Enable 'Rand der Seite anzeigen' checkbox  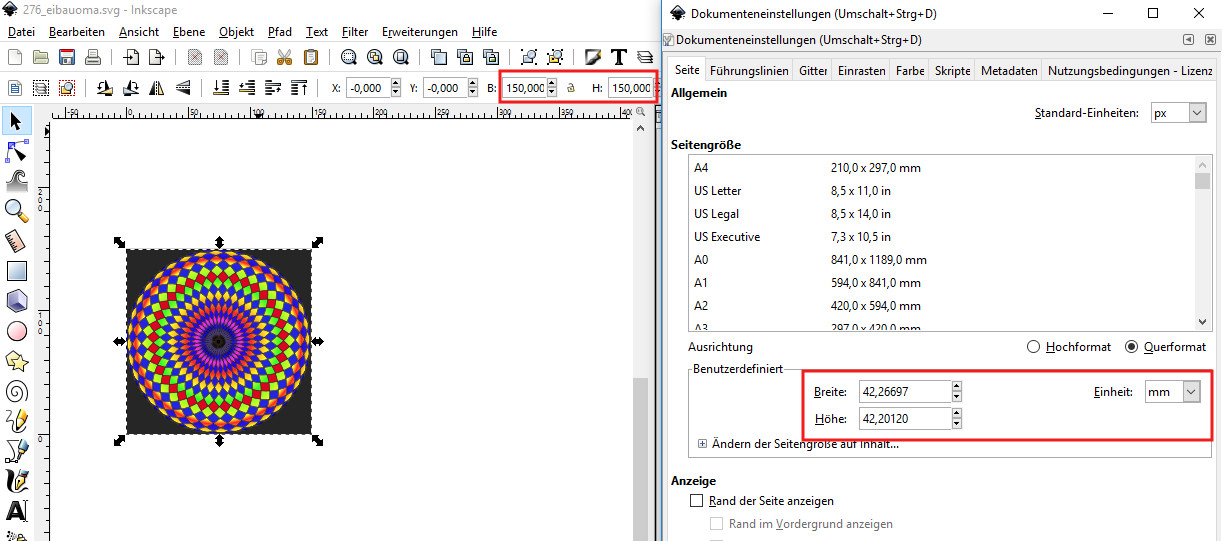click(x=697, y=501)
